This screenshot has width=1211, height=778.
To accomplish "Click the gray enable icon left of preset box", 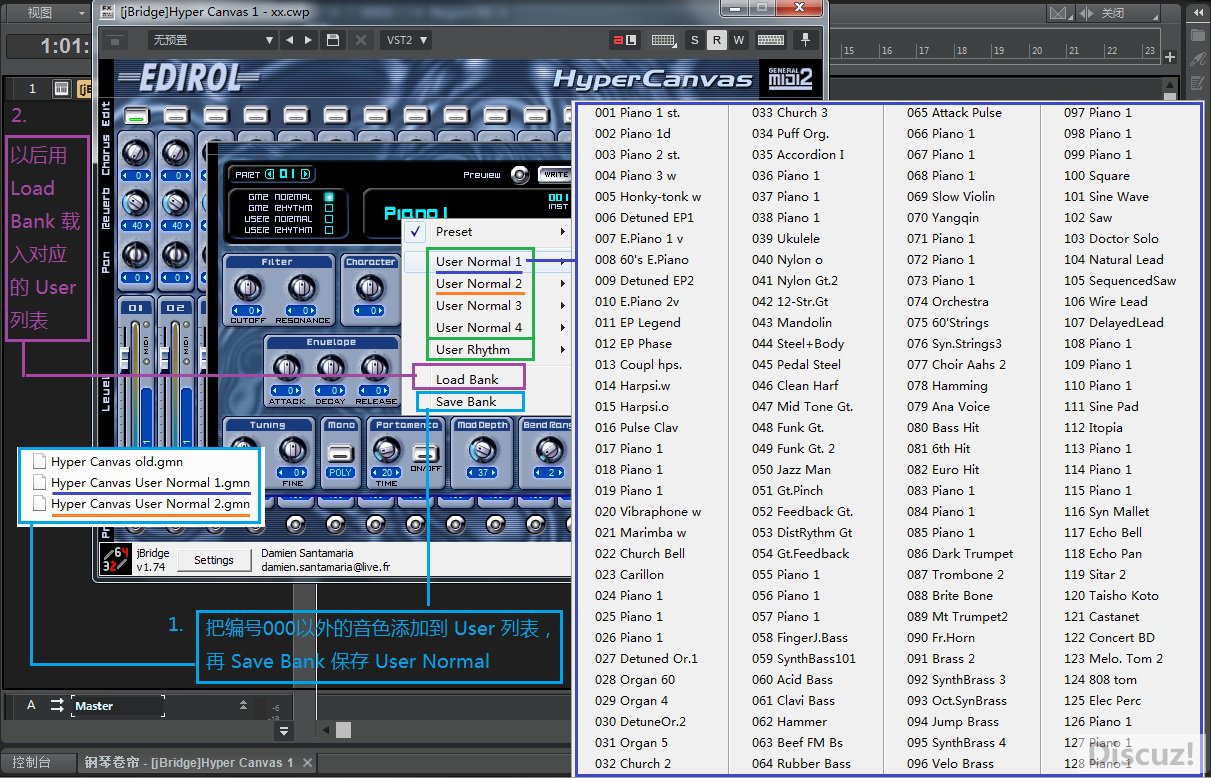I will coord(116,40).
